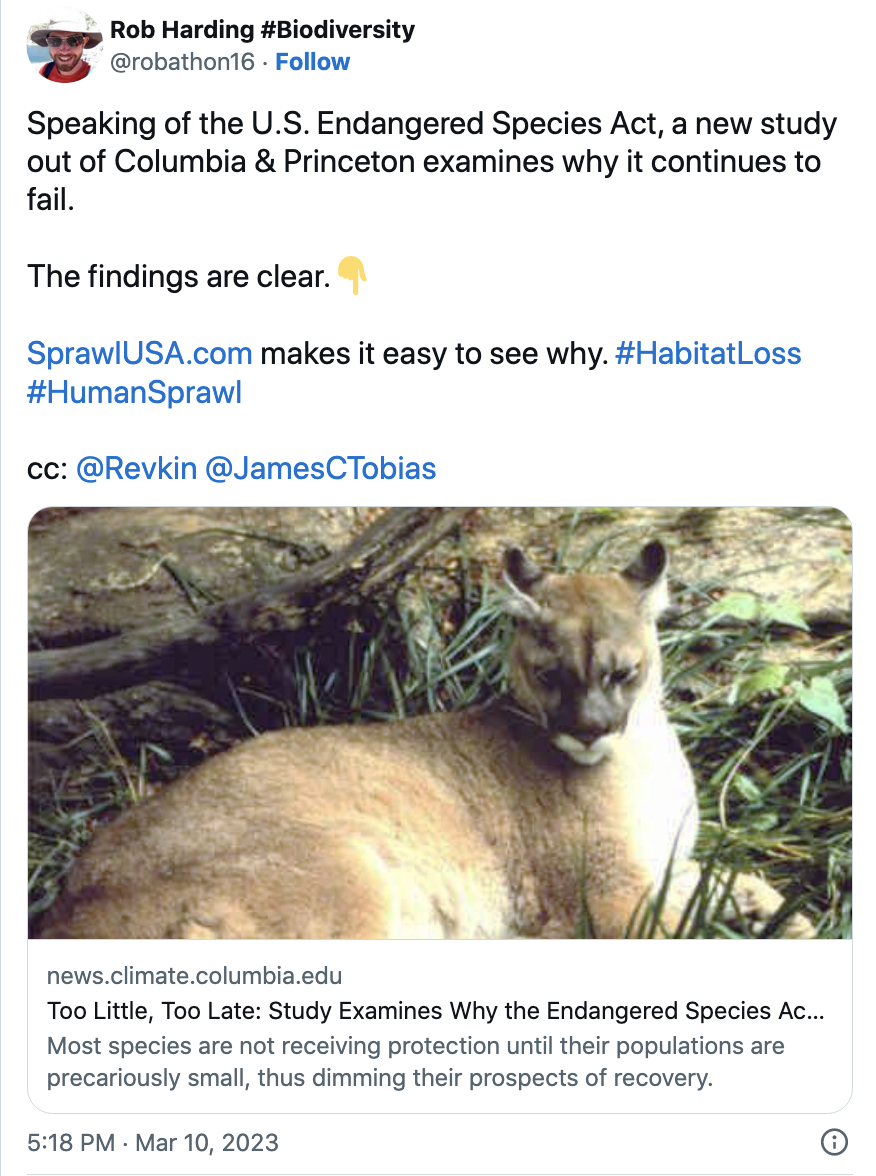Open the #HumanSprawl hashtag
The width and height of the screenshot is (876, 1176).
pyautogui.click(x=134, y=392)
